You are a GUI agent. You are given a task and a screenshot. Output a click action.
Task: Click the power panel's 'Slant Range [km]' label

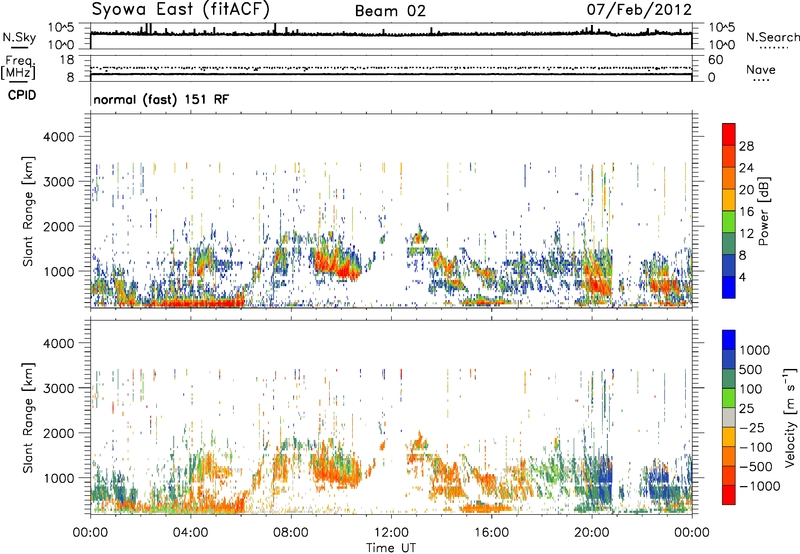pos(28,211)
